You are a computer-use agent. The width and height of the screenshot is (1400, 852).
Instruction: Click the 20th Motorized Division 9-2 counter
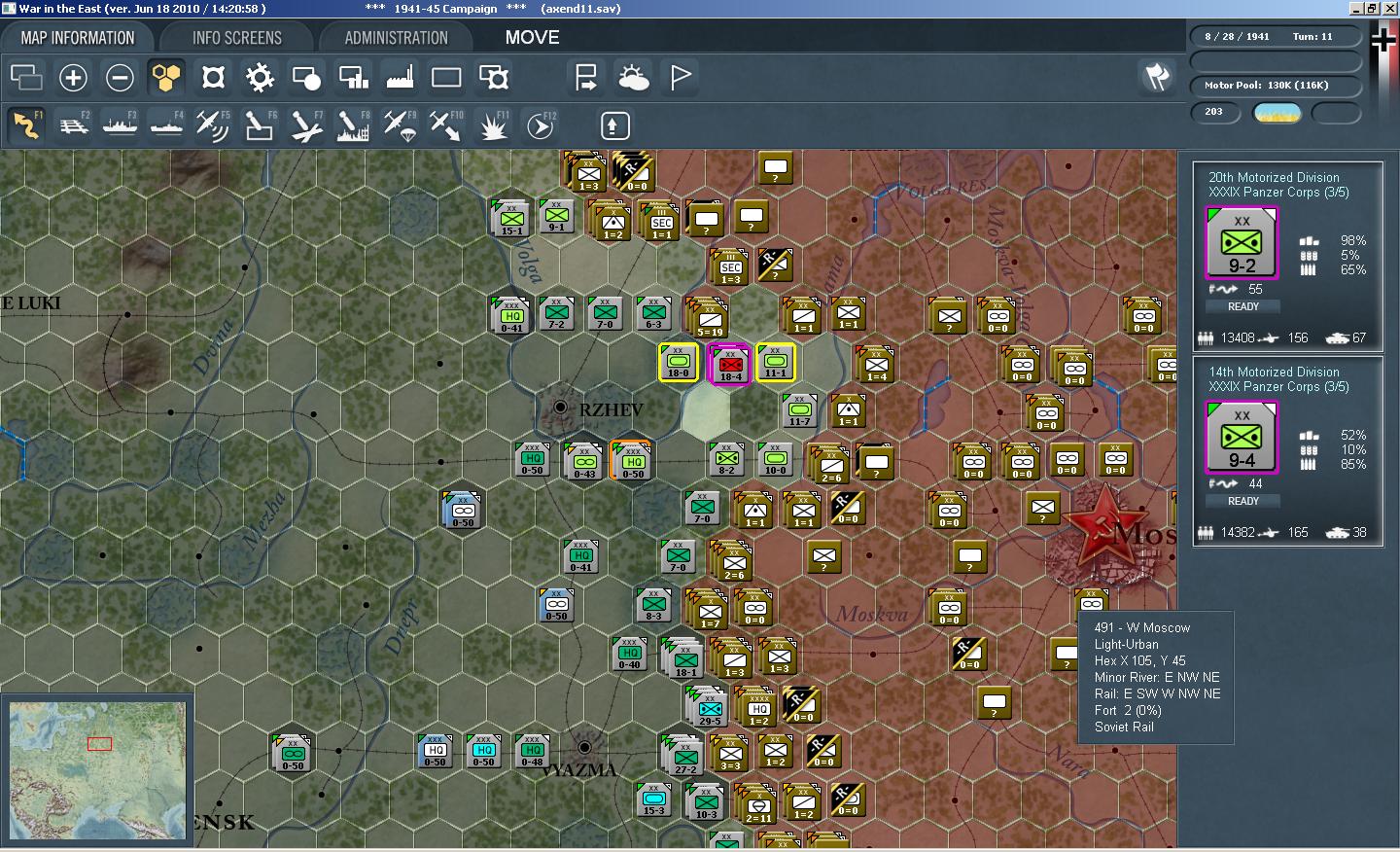click(1242, 243)
